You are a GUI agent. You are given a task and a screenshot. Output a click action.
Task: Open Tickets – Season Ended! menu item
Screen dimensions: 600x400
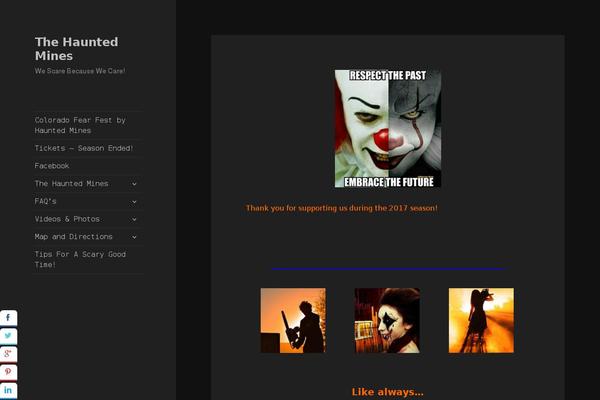pyautogui.click(x=83, y=148)
